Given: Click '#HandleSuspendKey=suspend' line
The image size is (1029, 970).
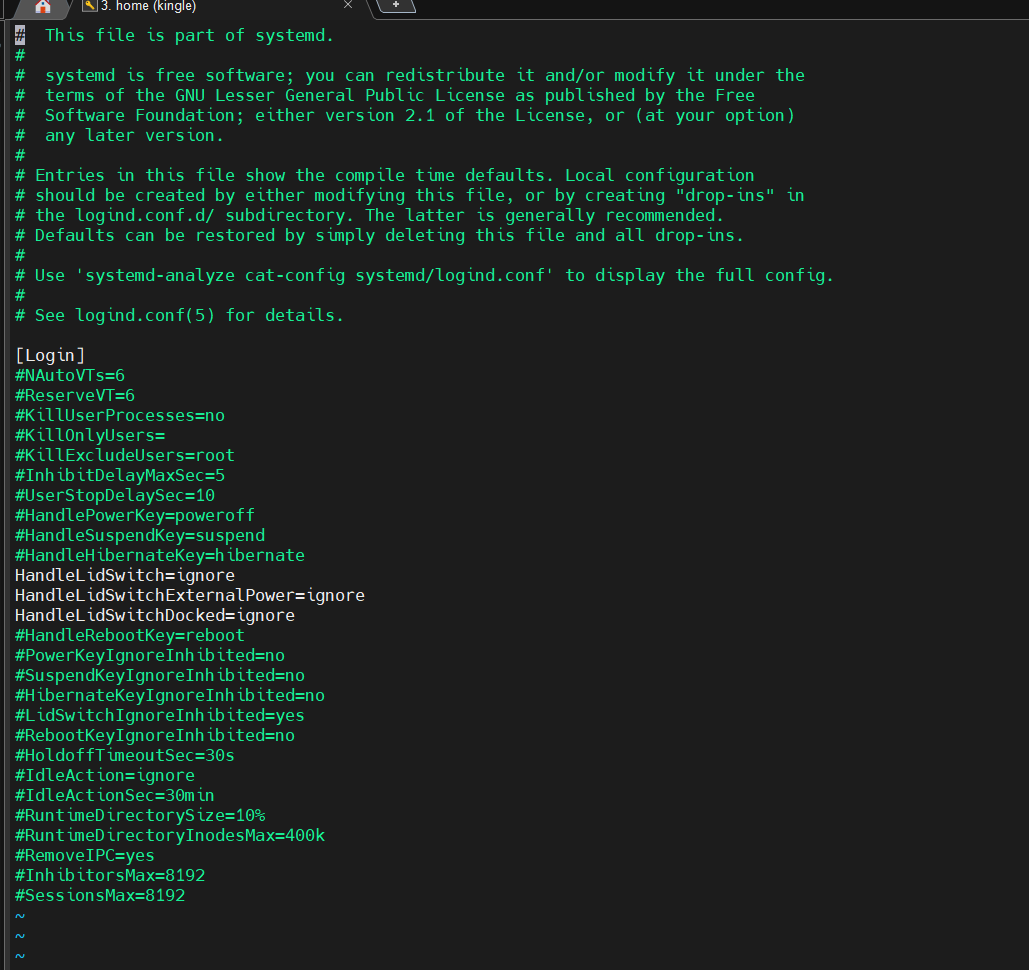Looking at the screenshot, I should pyautogui.click(x=140, y=536).
